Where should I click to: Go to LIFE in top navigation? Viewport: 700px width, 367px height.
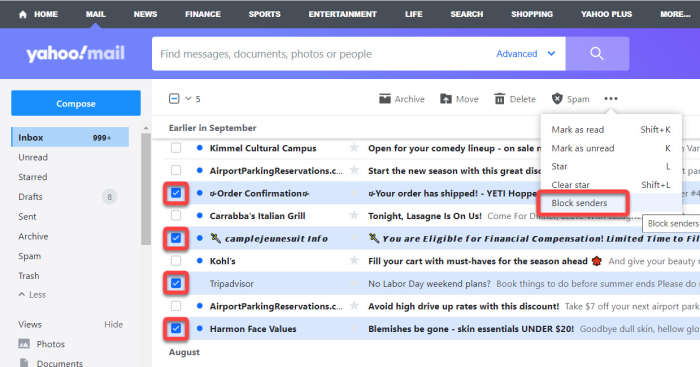(x=413, y=14)
